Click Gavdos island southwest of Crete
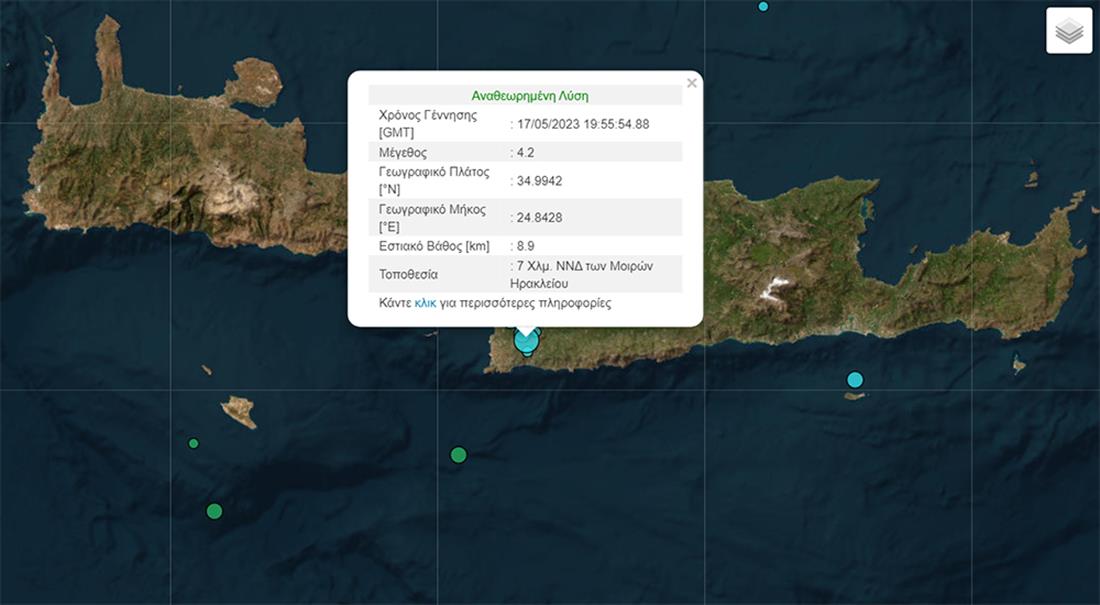 [x=238, y=410]
